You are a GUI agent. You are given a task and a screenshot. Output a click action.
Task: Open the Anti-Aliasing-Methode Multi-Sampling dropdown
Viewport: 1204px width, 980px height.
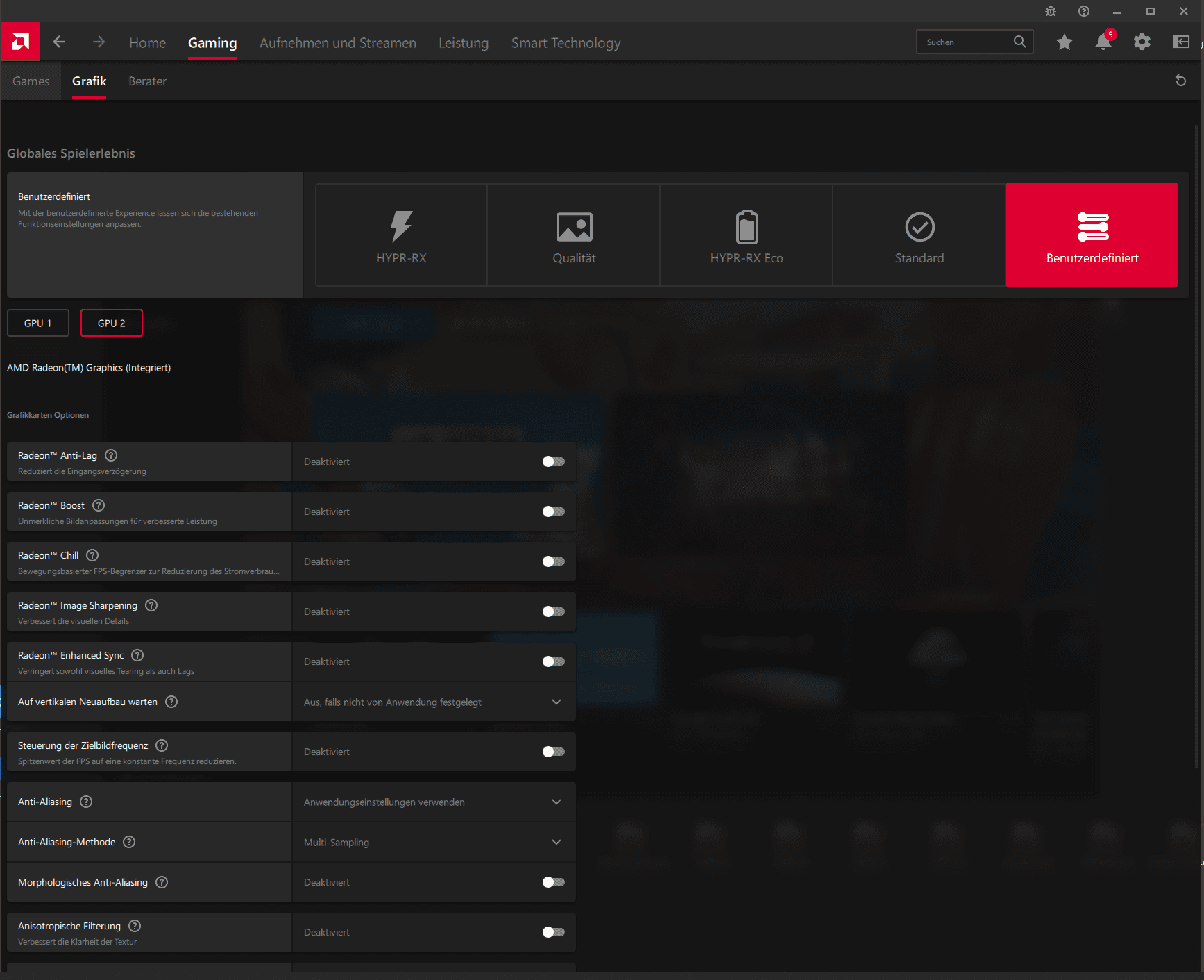pyautogui.click(x=434, y=842)
